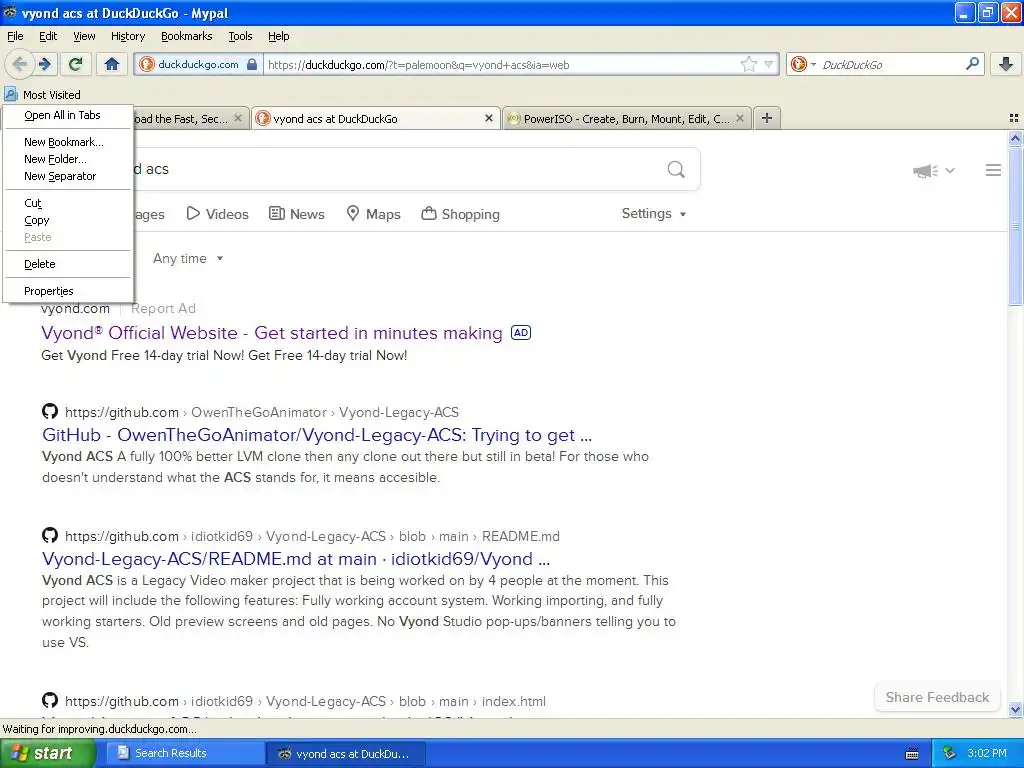This screenshot has height=768, width=1024.
Task: Select Open All in Tabs from context menu
Action: [68, 115]
